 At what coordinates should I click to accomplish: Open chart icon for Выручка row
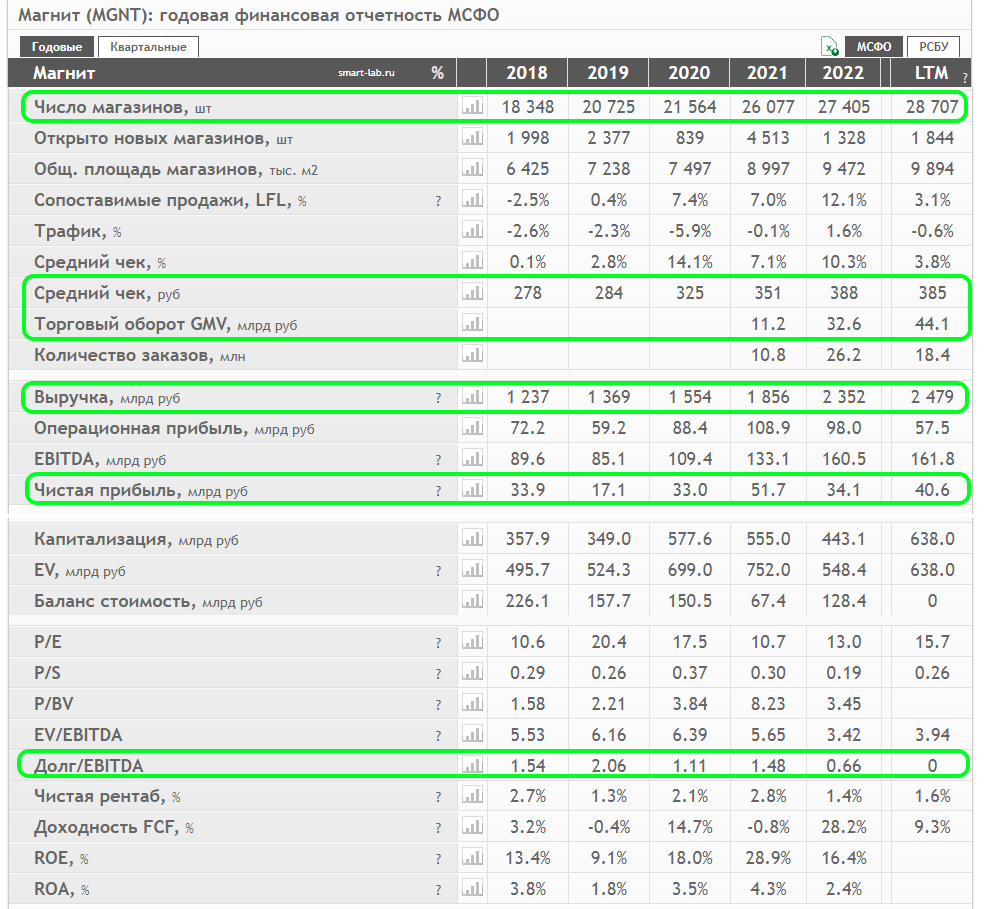[x=472, y=396]
